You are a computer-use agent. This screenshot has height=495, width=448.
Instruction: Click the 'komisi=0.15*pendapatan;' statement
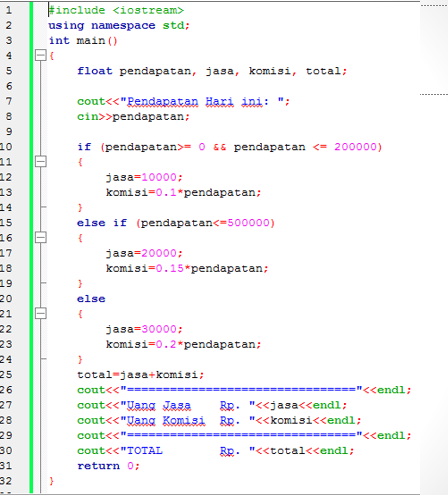(x=187, y=268)
